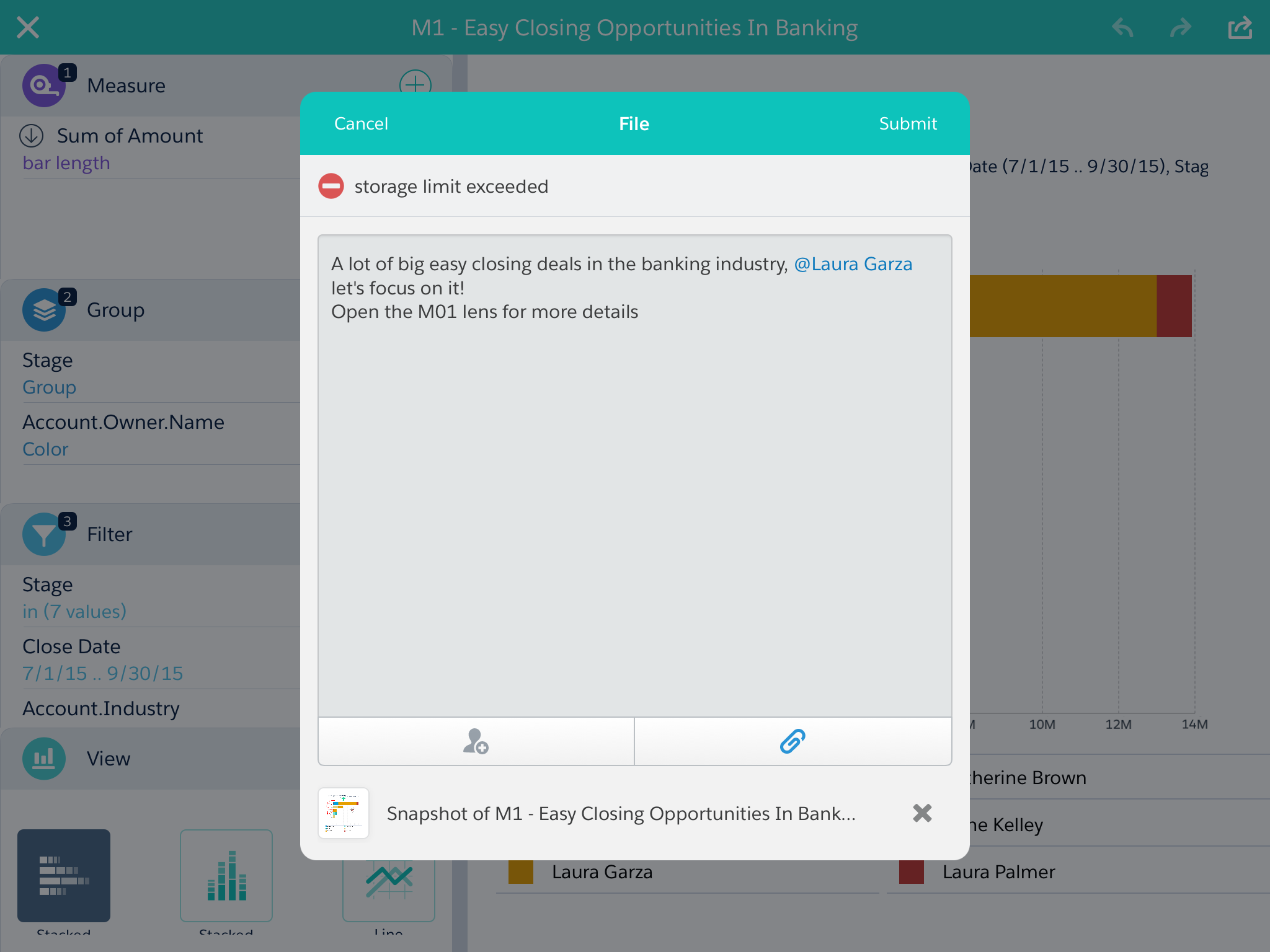Click inside the post message text area
This screenshot has width=1270, height=952.
point(634,496)
